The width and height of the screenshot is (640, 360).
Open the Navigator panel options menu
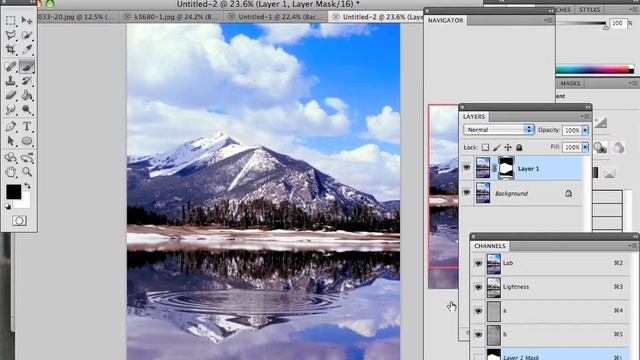pos(548,20)
